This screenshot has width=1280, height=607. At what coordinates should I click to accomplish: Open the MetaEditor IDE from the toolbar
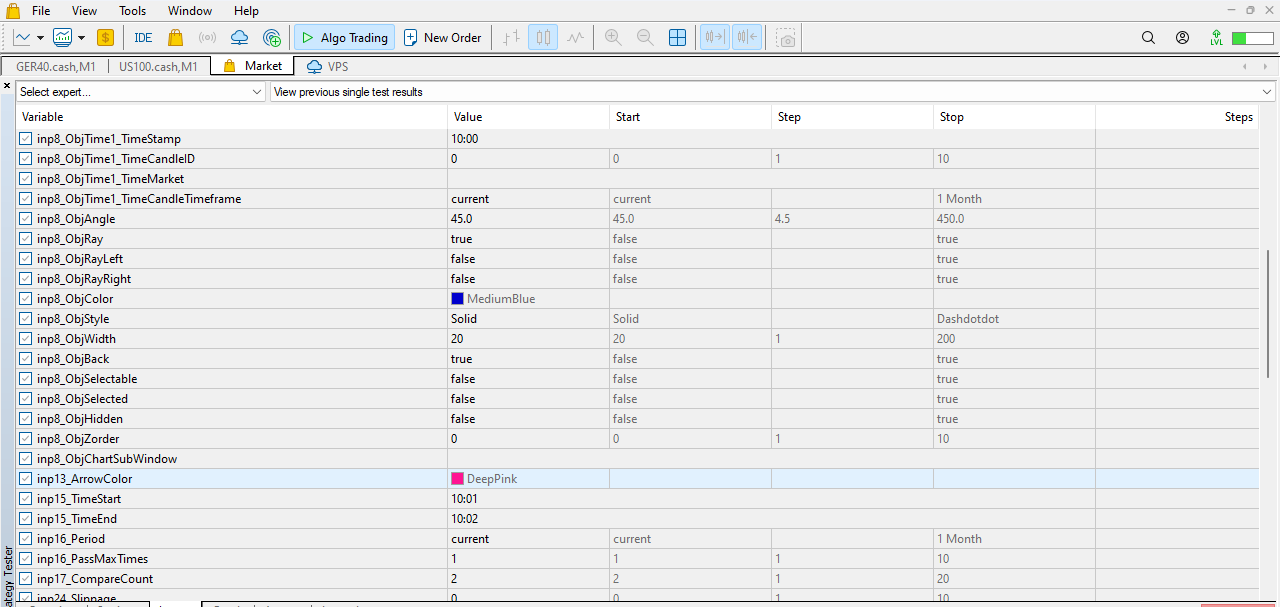pos(142,37)
